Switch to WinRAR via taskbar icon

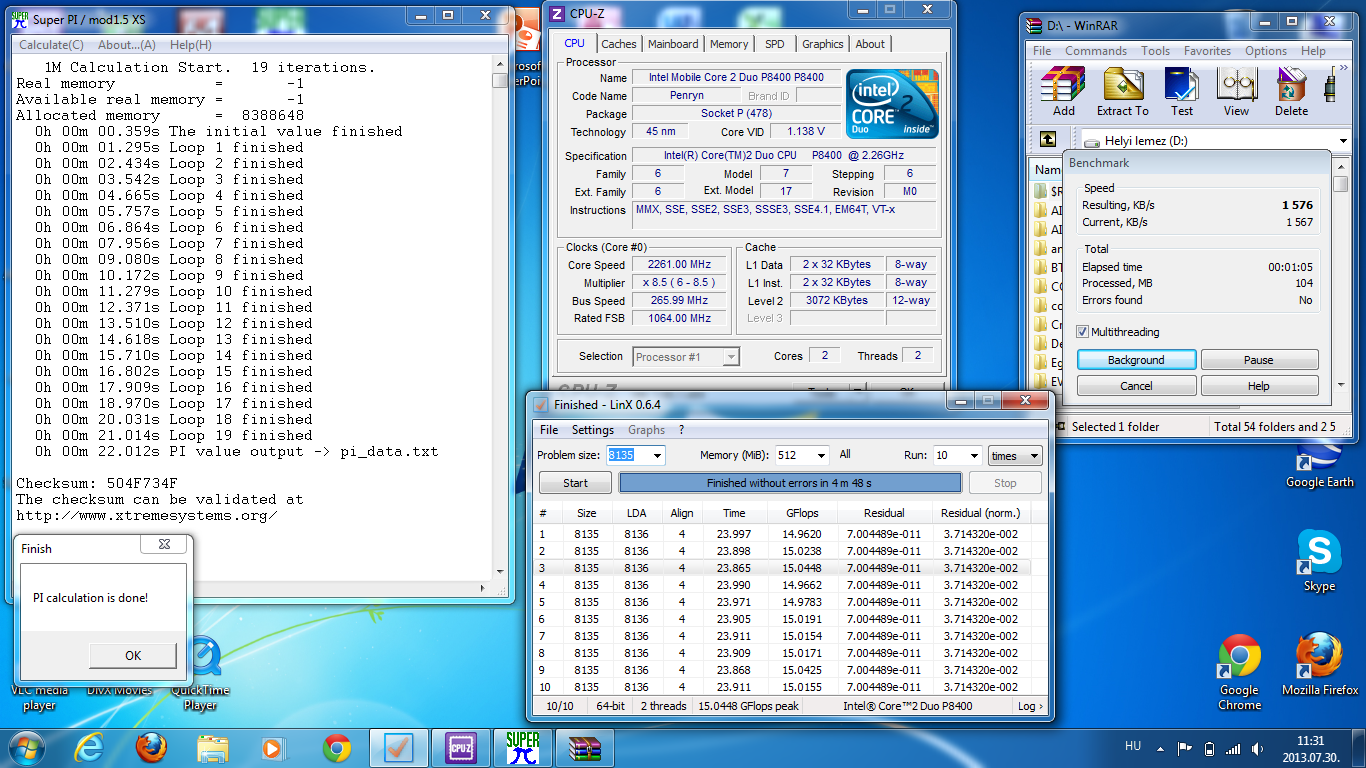tap(584, 748)
